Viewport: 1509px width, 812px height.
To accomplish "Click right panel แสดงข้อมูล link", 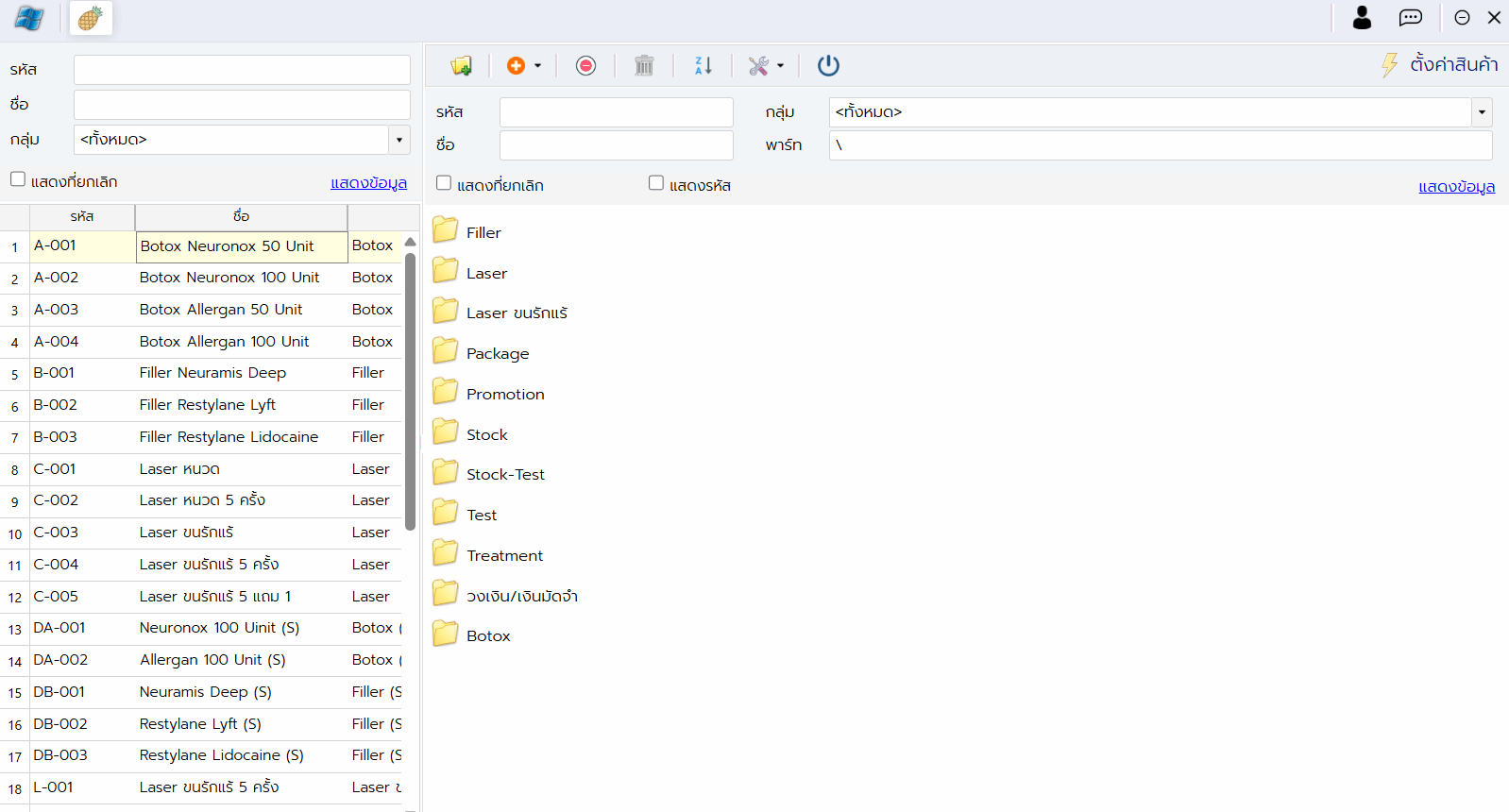I will [1456, 187].
